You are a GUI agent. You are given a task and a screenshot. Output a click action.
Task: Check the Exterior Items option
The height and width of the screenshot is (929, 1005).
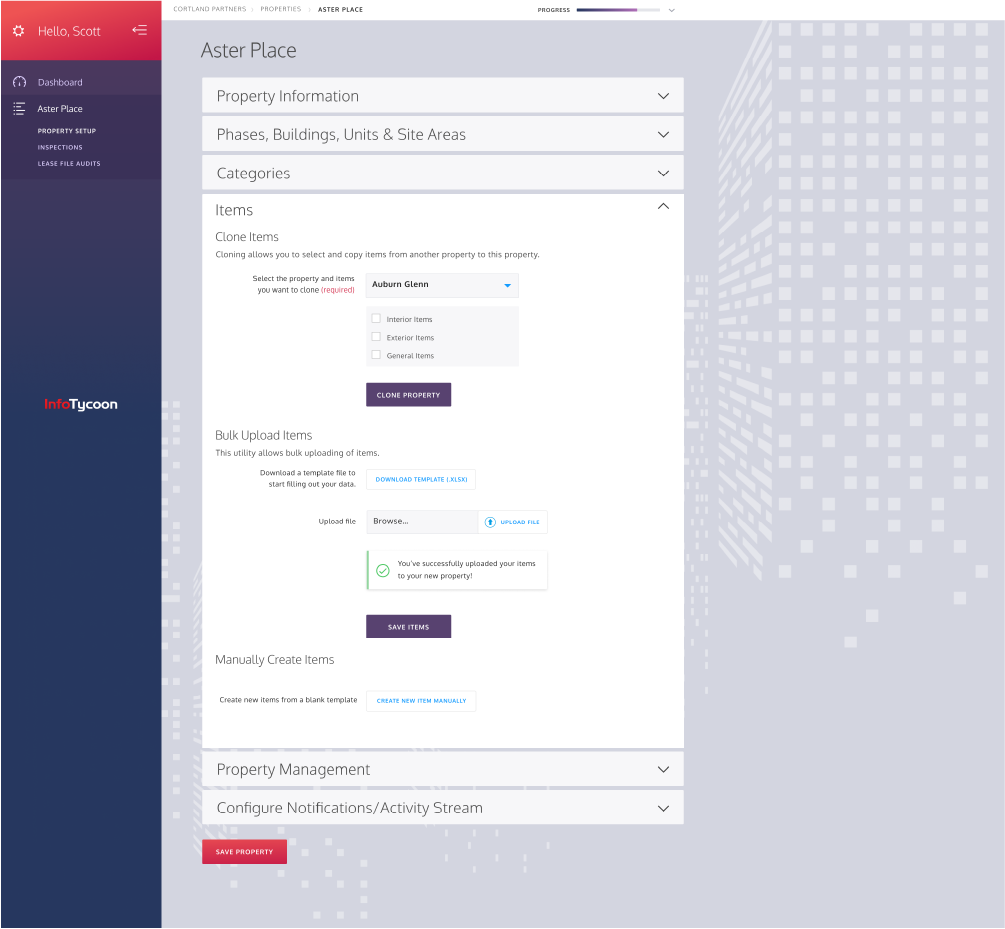[376, 337]
